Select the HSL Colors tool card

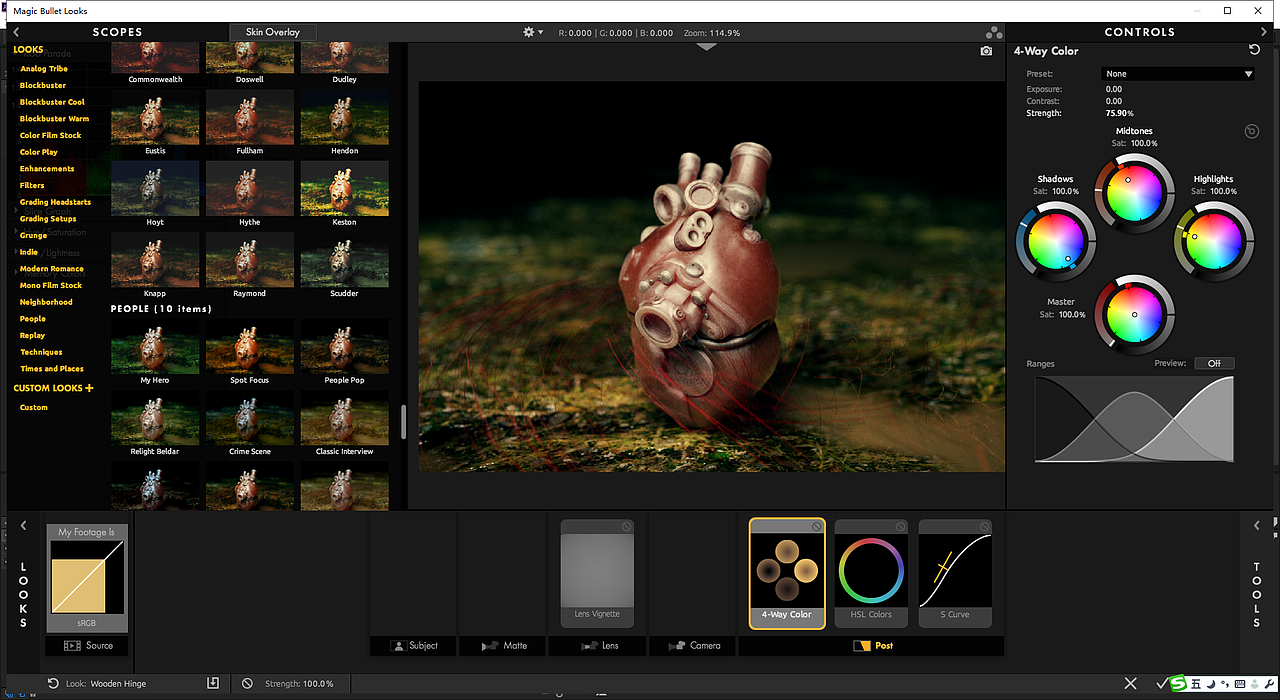click(x=871, y=574)
